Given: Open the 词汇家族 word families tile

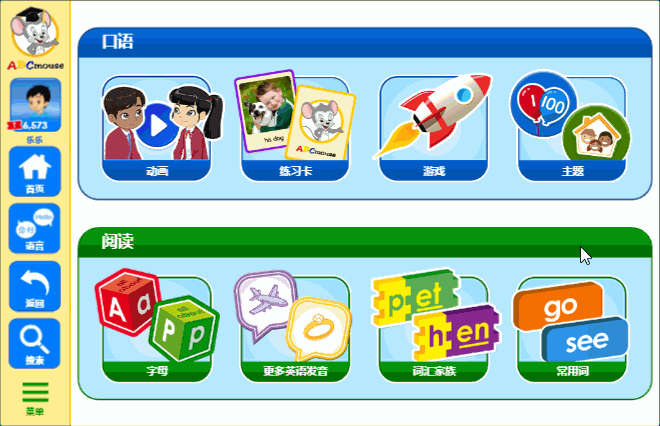Looking at the screenshot, I should point(434,326).
